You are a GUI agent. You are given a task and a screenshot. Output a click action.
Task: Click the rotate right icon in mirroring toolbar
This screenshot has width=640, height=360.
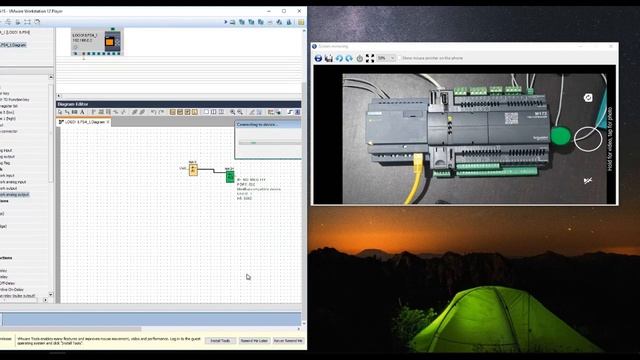coord(349,58)
